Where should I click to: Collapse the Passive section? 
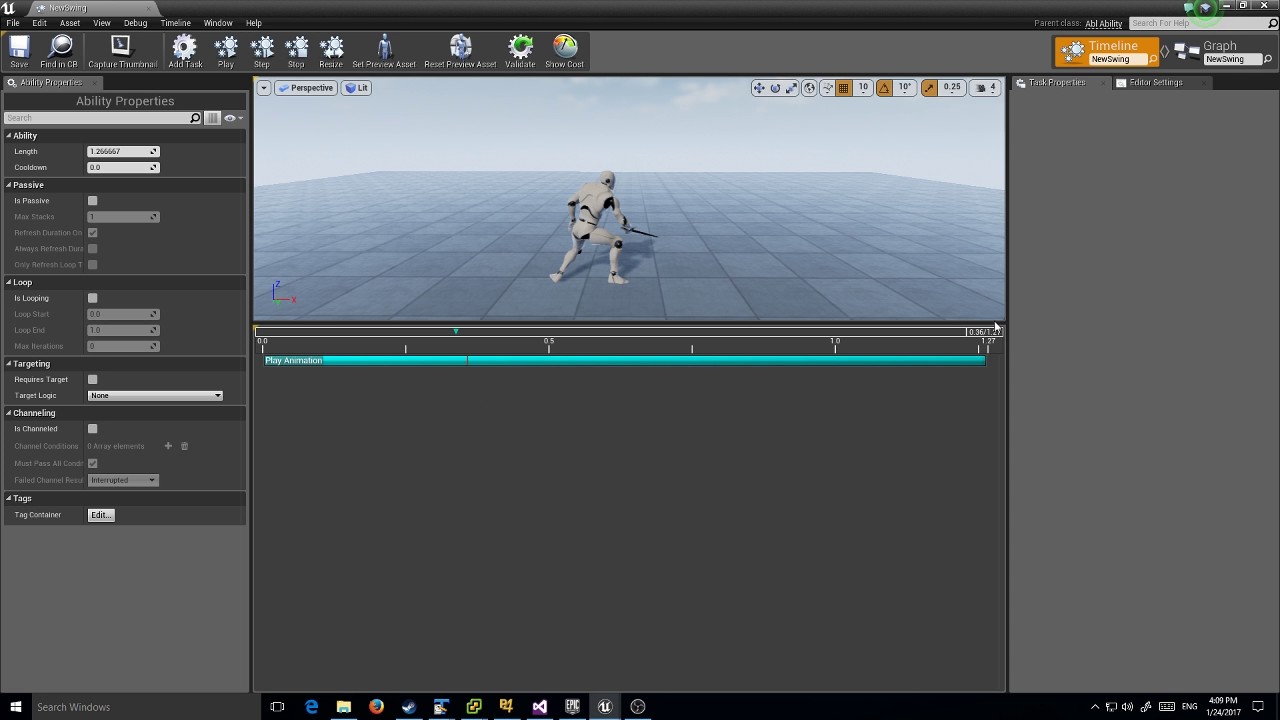pyautogui.click(x=9, y=185)
